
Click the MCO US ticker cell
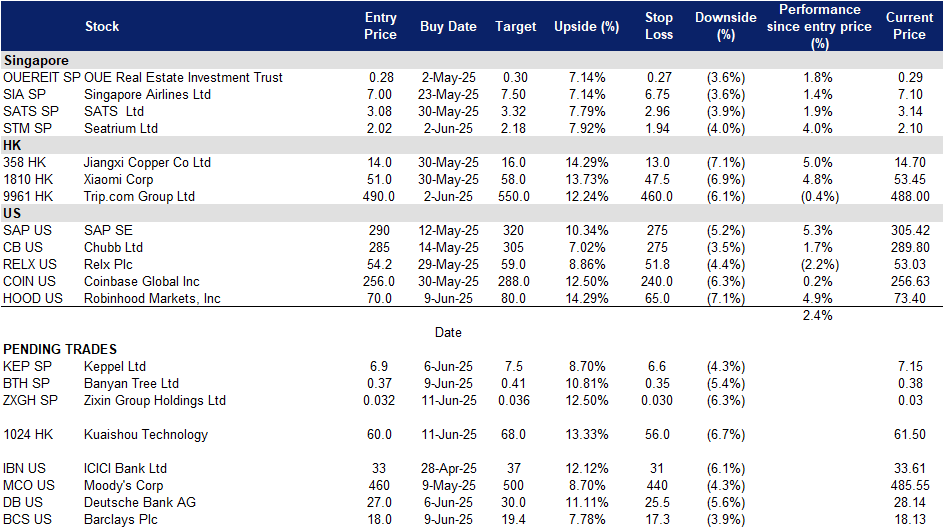(29, 485)
